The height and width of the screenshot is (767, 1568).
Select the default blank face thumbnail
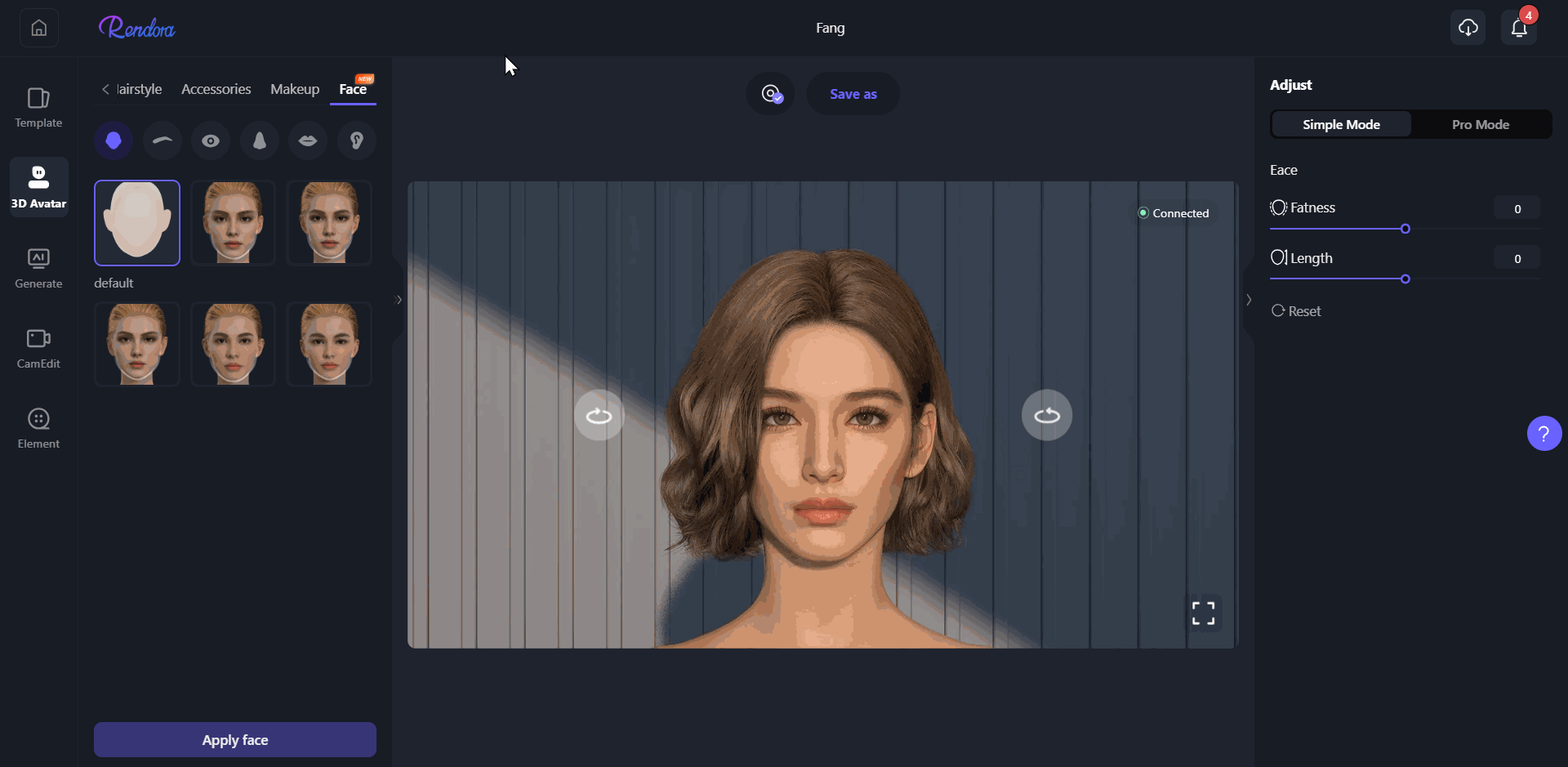137,223
